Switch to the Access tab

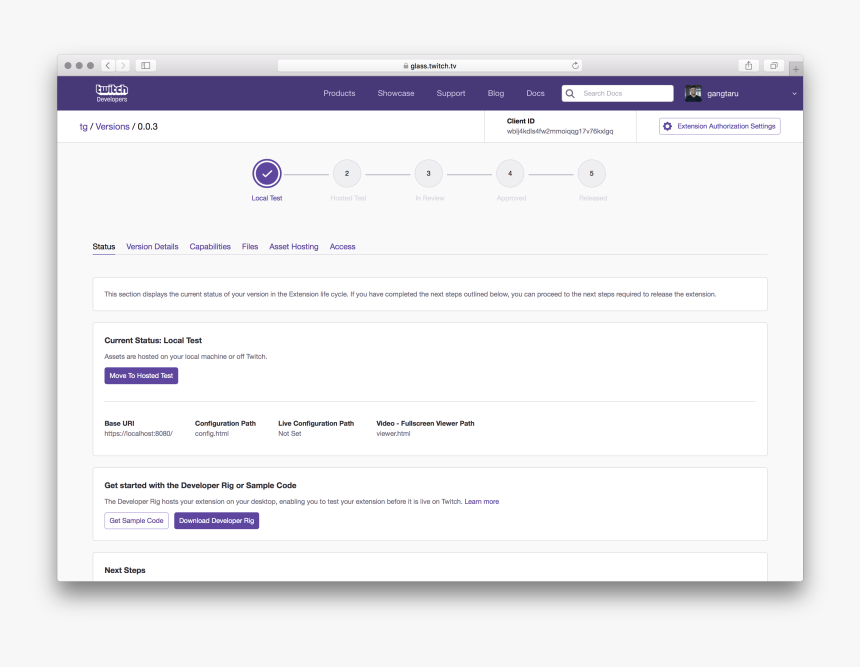(342, 247)
